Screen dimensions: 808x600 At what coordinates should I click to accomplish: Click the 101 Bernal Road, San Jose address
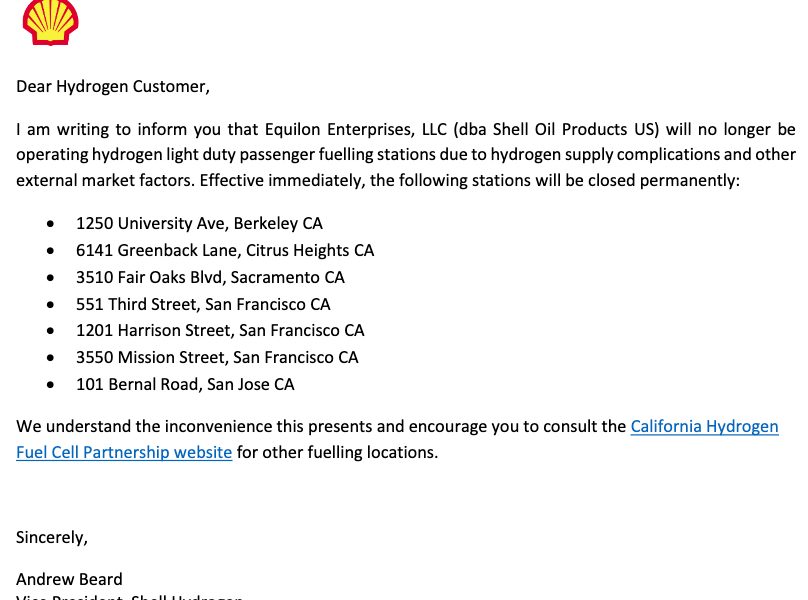(x=185, y=384)
